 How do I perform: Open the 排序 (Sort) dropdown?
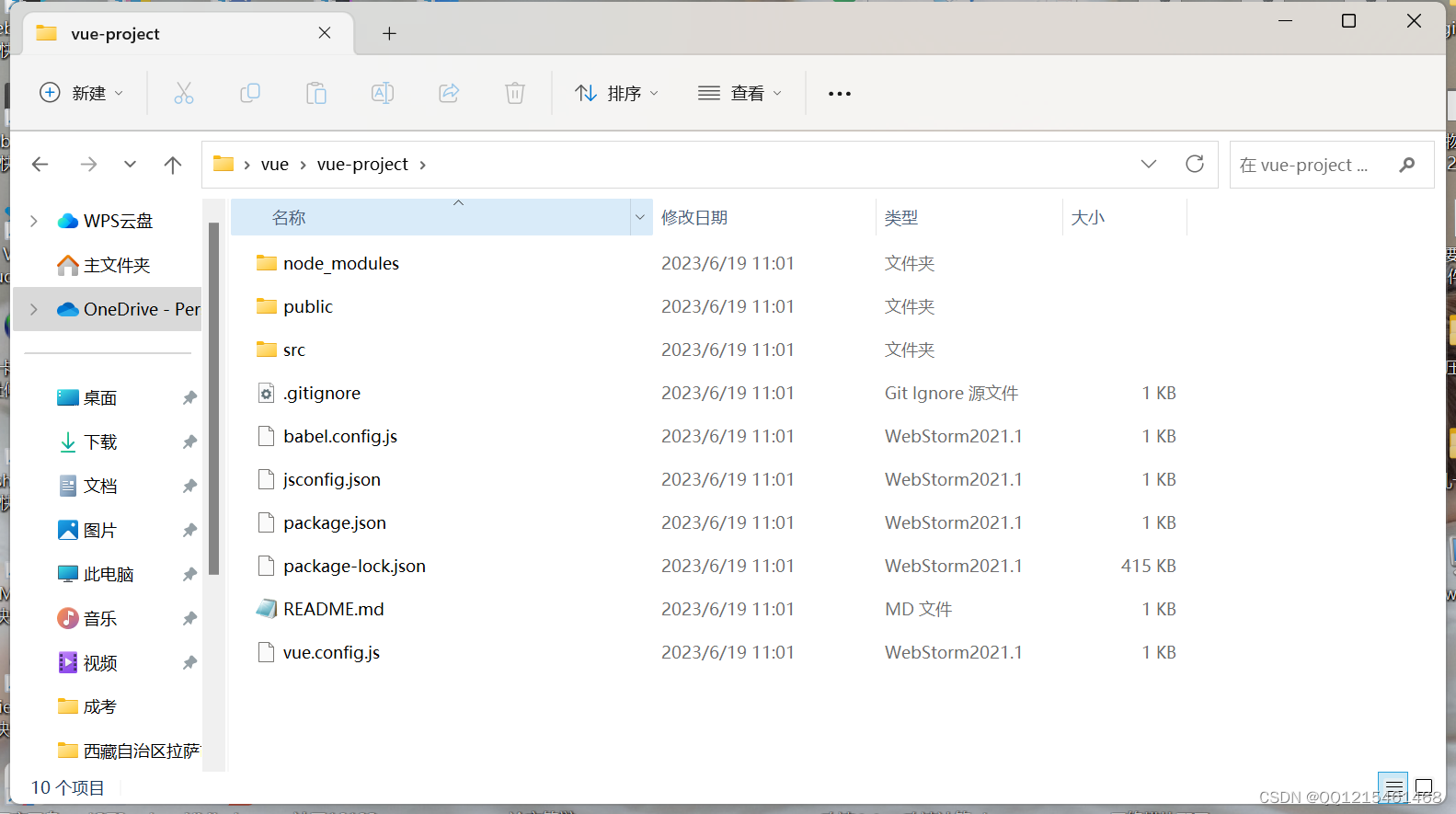pyautogui.click(x=616, y=93)
